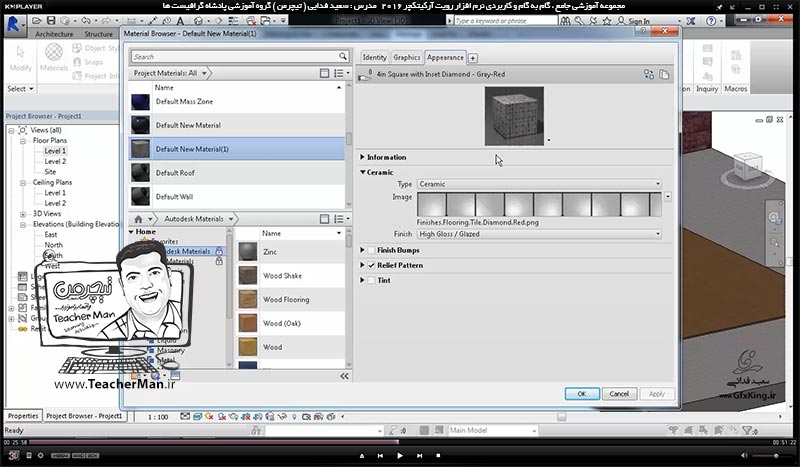Open the Type dropdown showing Ceramic
The width and height of the screenshot is (800, 467).
tap(539, 184)
